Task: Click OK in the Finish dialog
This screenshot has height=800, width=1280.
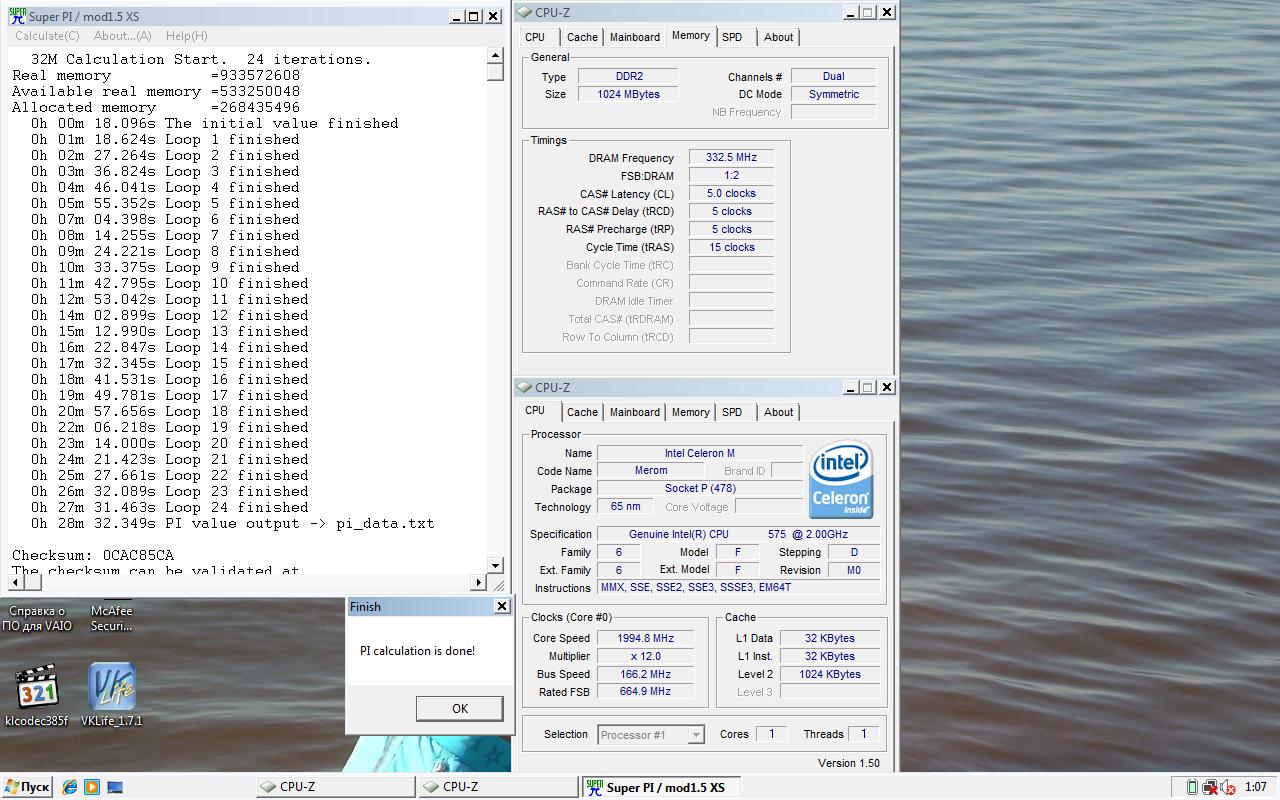Action: point(459,708)
